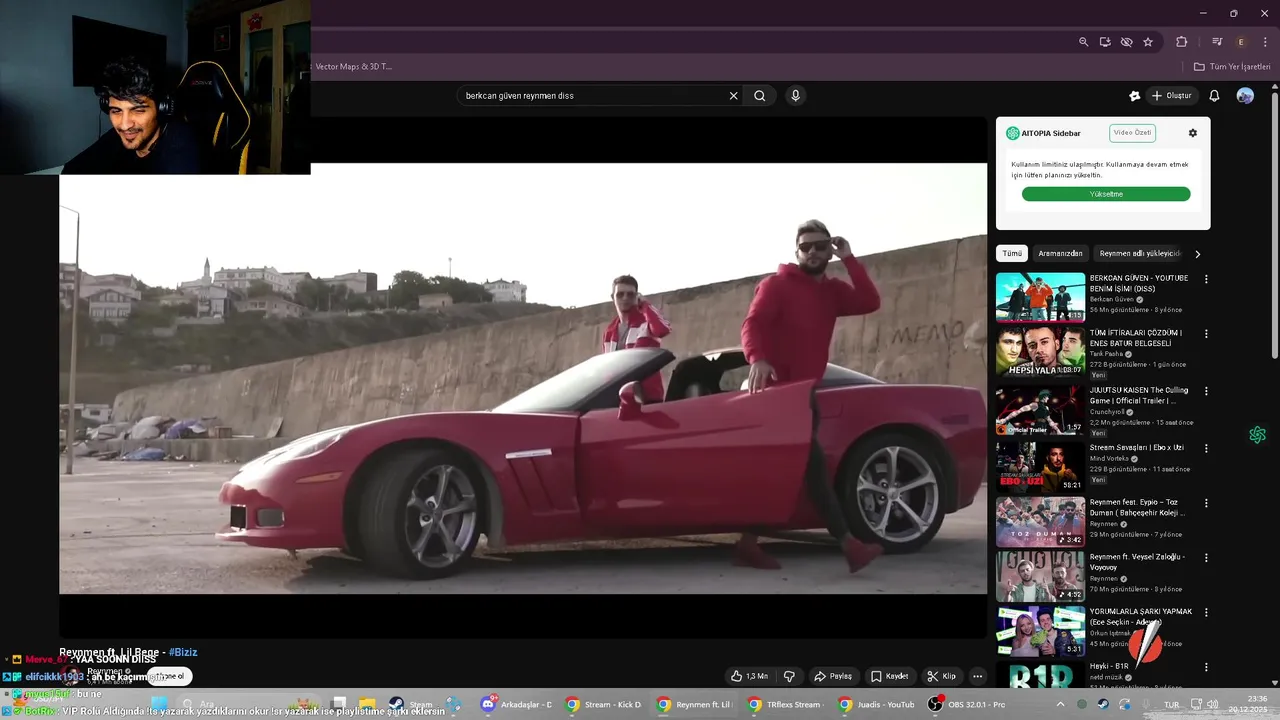Viewport: 1280px width, 720px height.
Task: Open Chrome media controls icon
Action: point(1217,42)
